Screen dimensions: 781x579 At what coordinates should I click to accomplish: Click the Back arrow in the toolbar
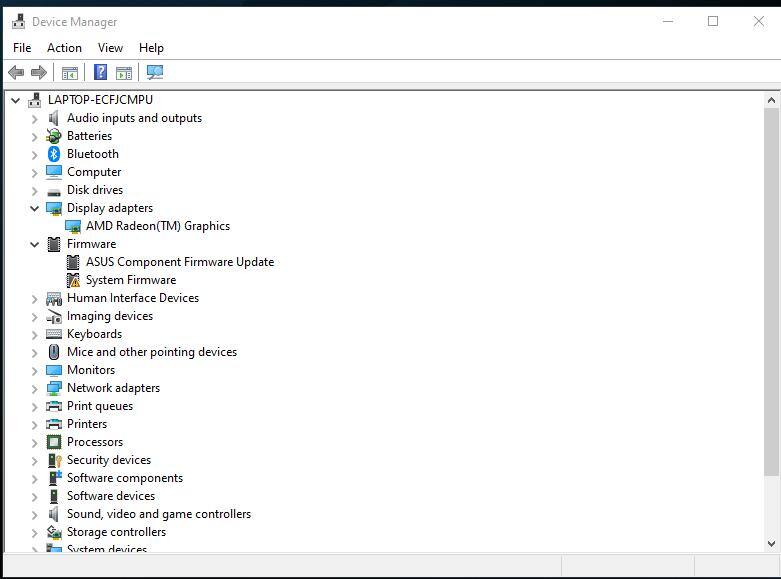click(x=16, y=72)
